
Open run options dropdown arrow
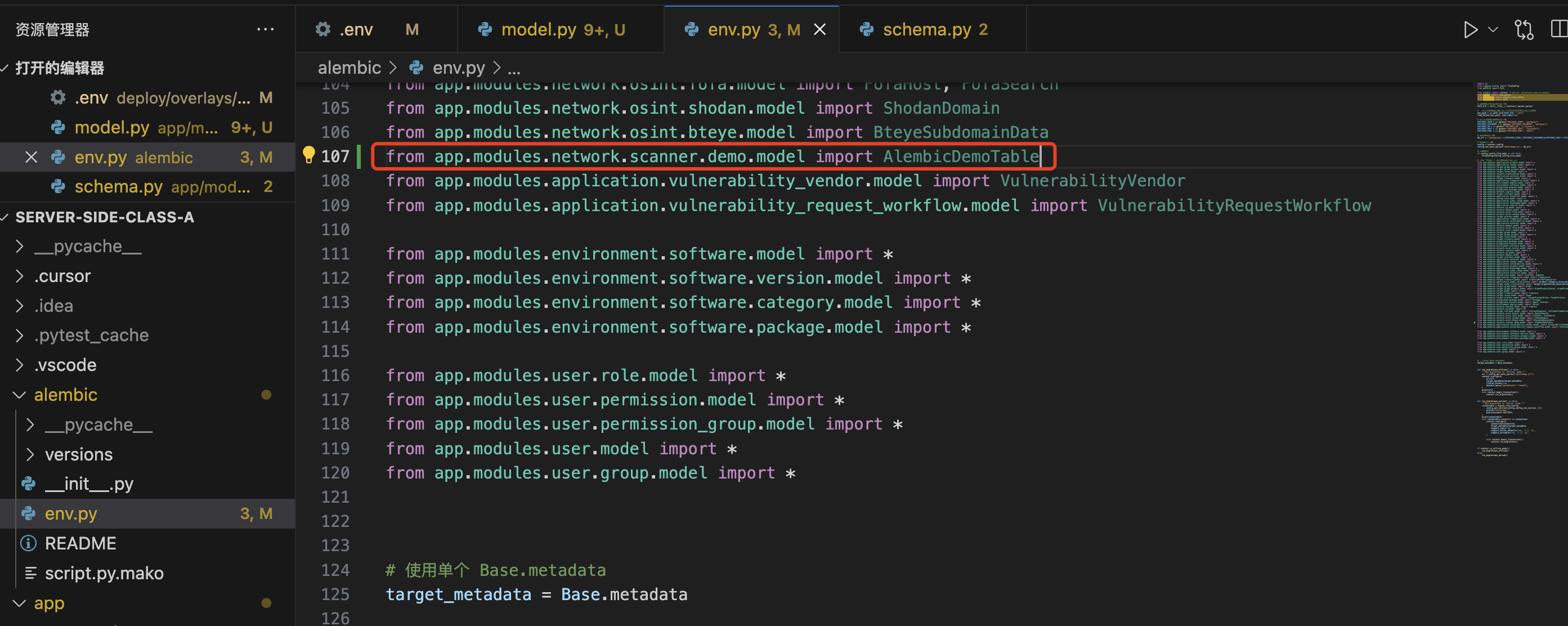pyautogui.click(x=1493, y=30)
